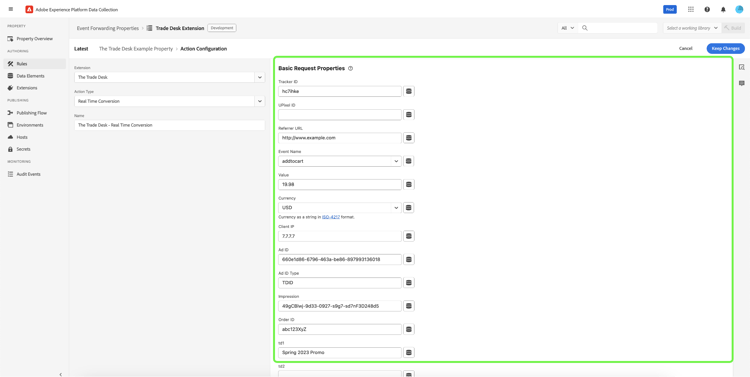The width and height of the screenshot is (750, 377).
Task: Click the Cancel button
Action: pyautogui.click(x=685, y=48)
